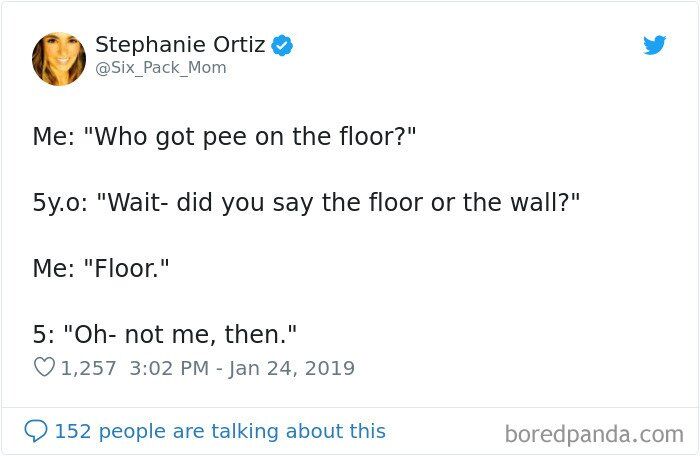Click the line 'Who got pee on the floor?'
The height and width of the screenshot is (456, 700).
click(x=250, y=136)
